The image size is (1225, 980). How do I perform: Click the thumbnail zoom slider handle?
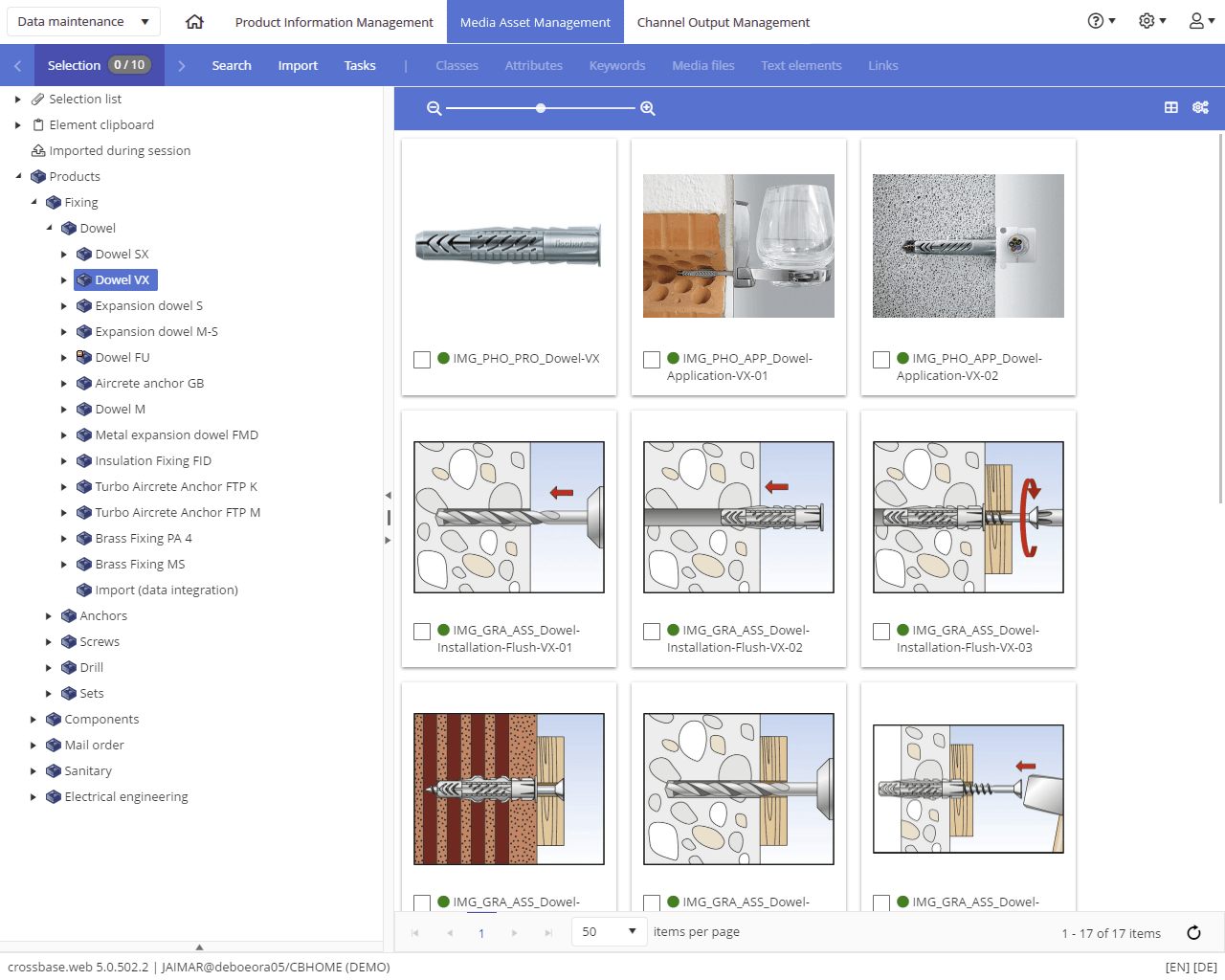541,108
